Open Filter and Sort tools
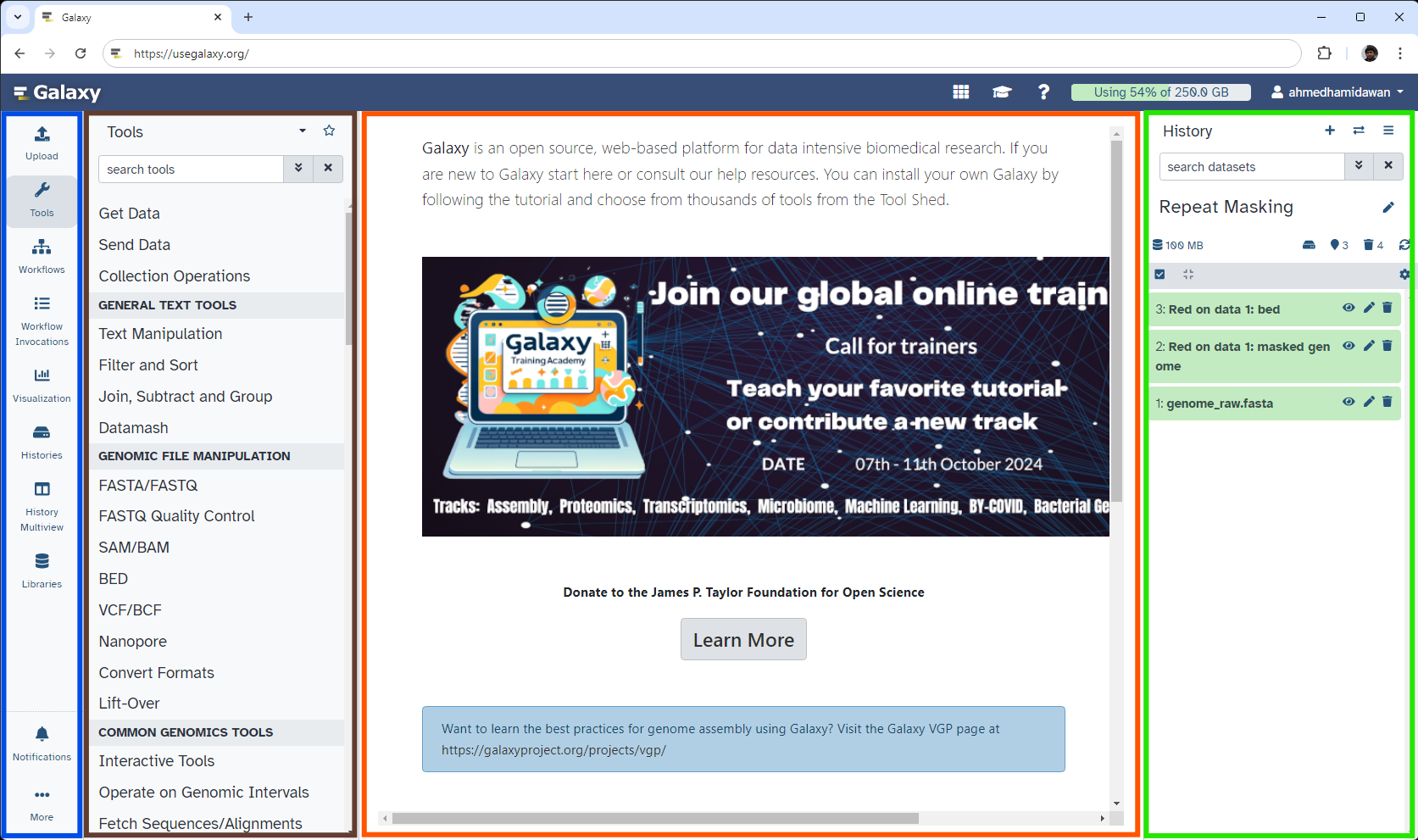The height and width of the screenshot is (840, 1418). tap(148, 365)
